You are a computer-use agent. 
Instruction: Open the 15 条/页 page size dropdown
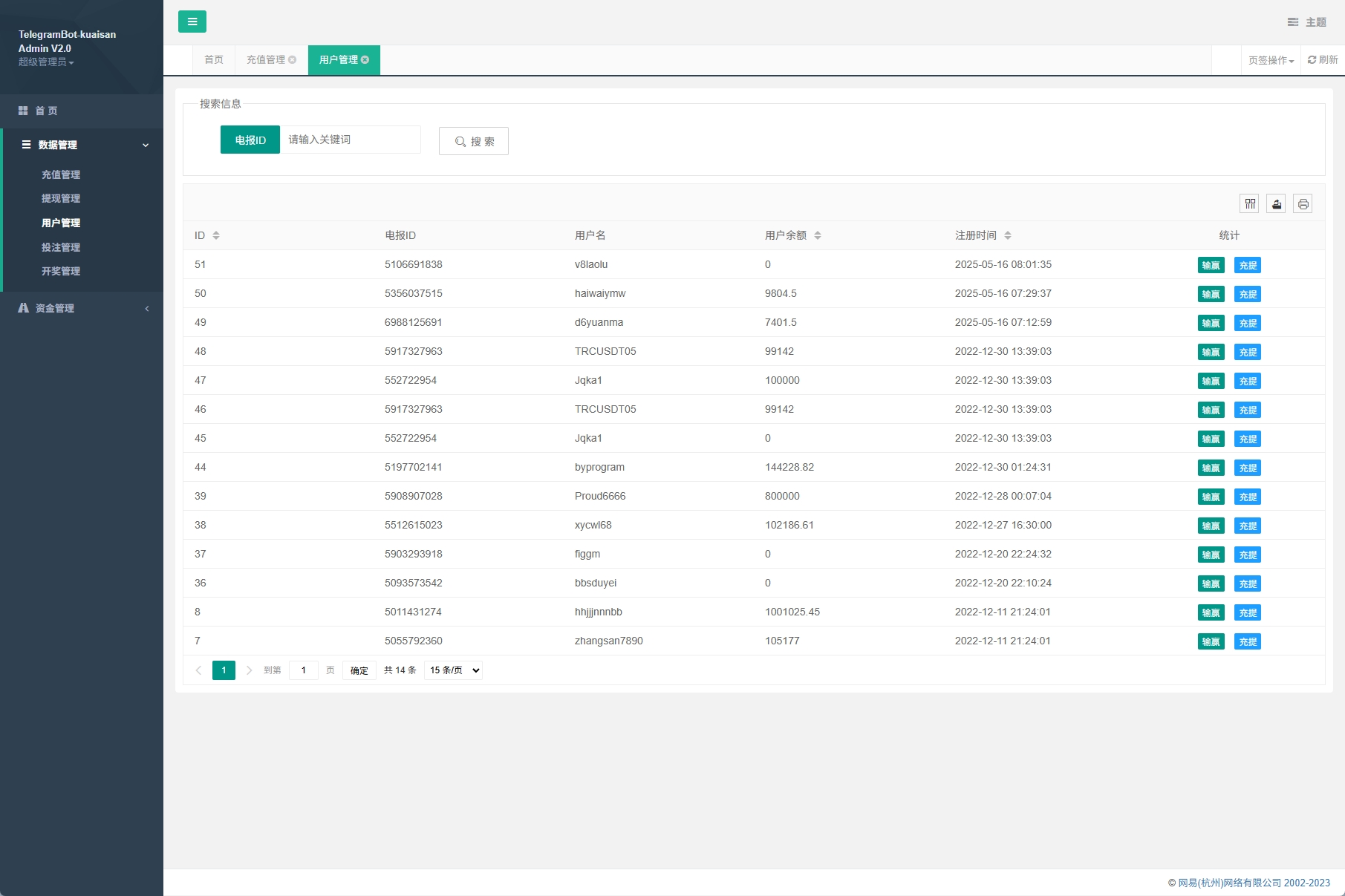453,670
